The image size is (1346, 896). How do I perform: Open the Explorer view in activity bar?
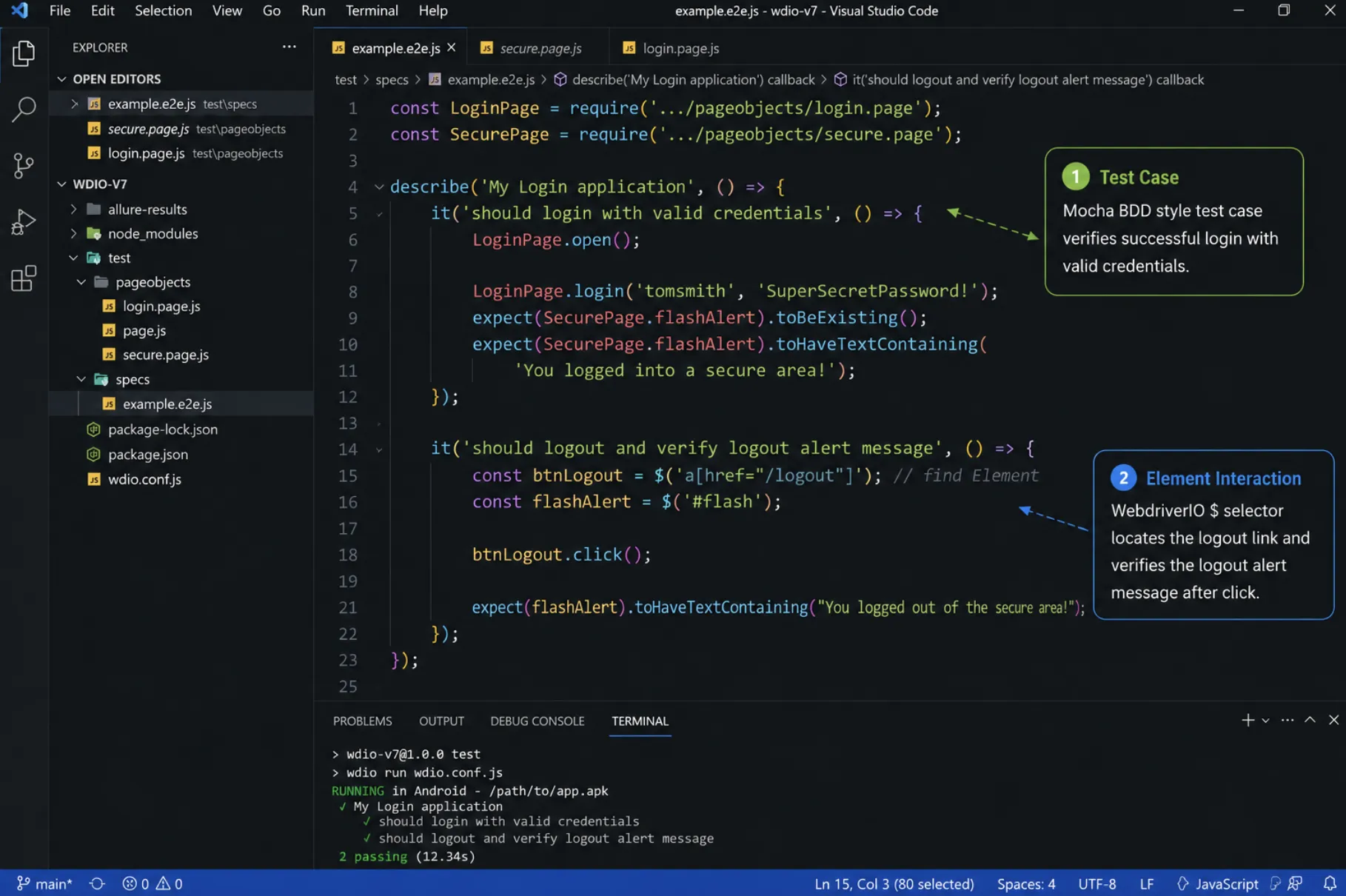pyautogui.click(x=24, y=53)
